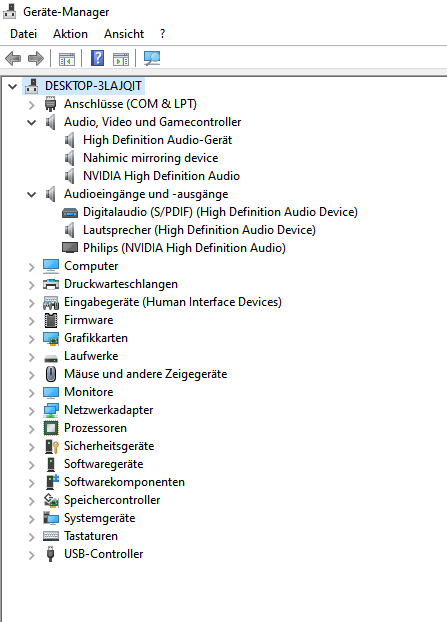This screenshot has height=622, width=447.
Task: Click the action pane toolbar icon
Action: (x=121, y=59)
